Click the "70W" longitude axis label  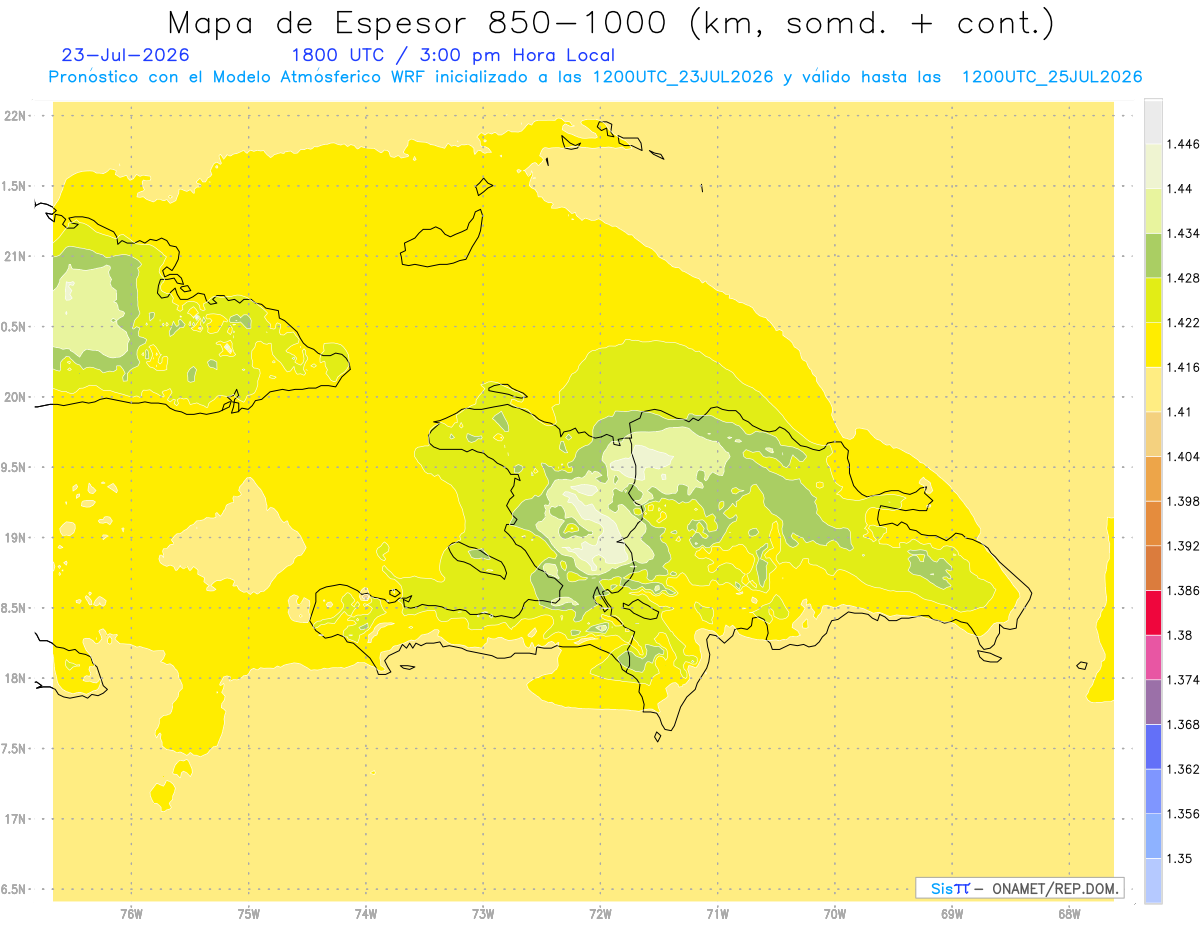(835, 914)
